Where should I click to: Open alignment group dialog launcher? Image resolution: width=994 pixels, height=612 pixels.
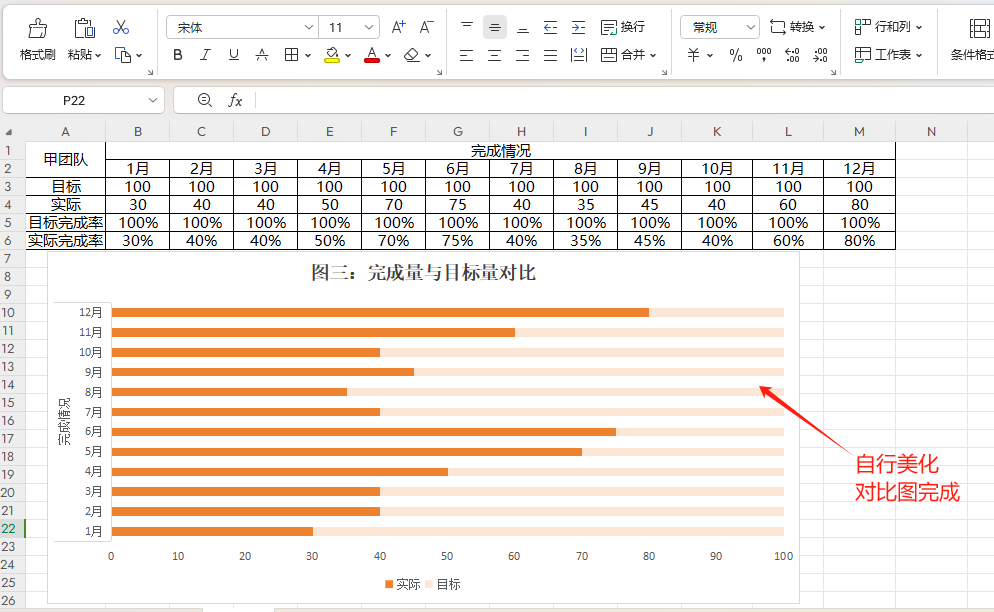pyautogui.click(x=664, y=72)
